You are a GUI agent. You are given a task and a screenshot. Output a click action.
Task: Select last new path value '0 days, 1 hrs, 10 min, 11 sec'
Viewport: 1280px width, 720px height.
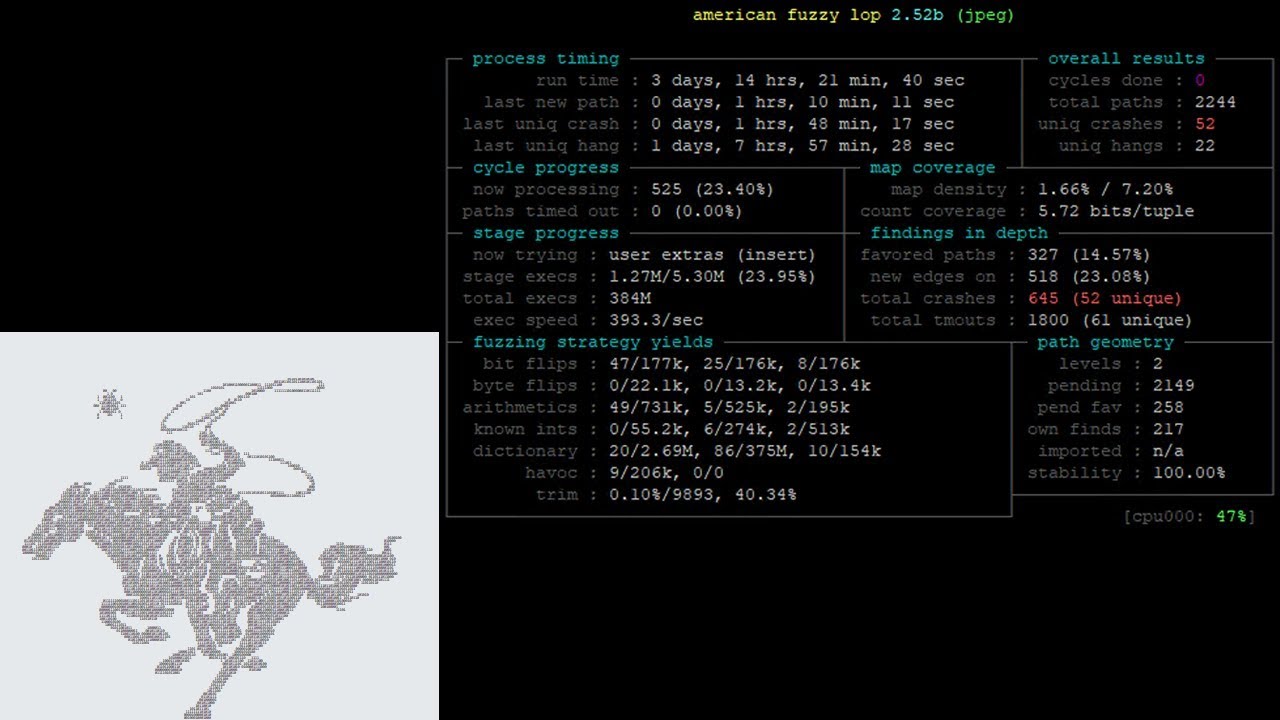click(x=803, y=103)
